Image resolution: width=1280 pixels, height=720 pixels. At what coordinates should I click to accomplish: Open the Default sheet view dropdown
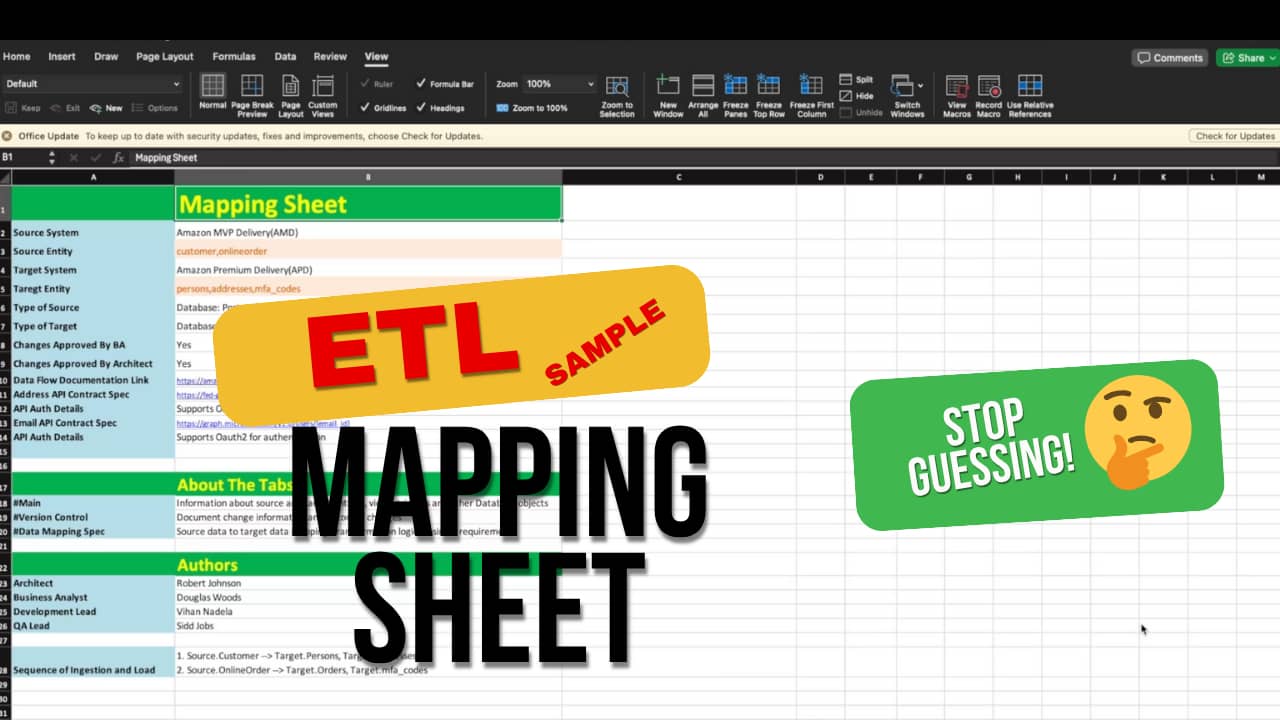tap(92, 84)
